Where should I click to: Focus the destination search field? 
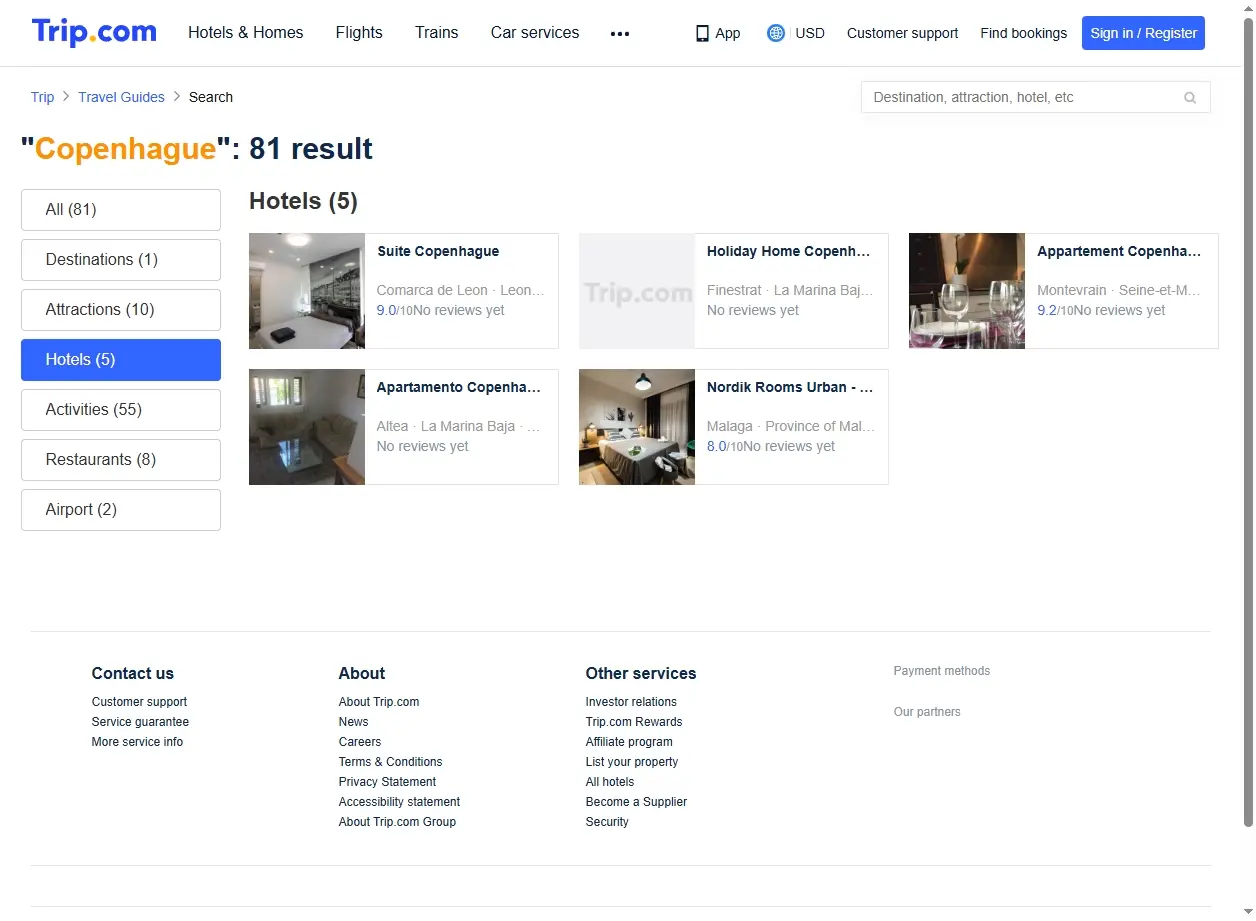pos(1035,97)
